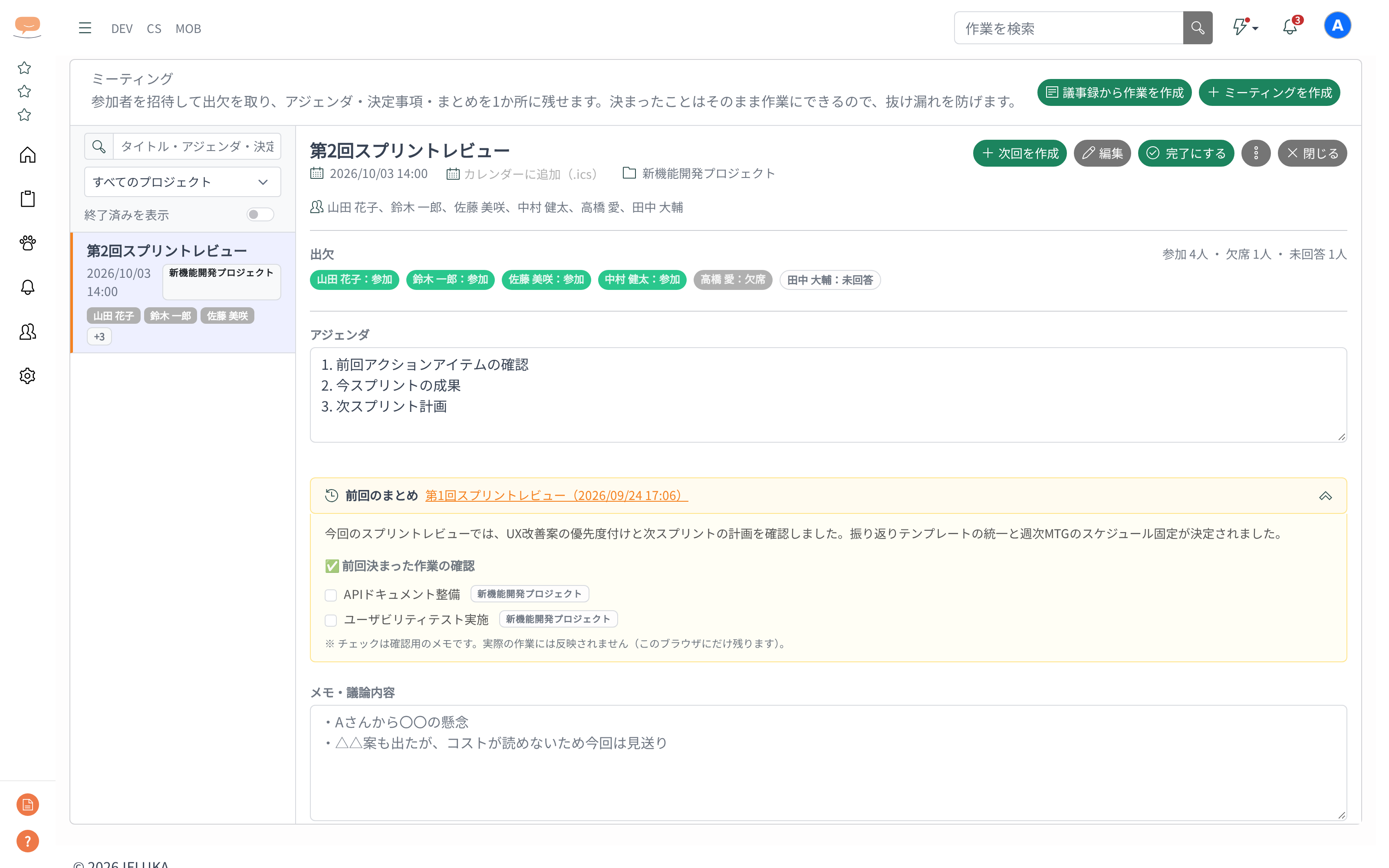The image size is (1389, 868).
Task: Switch to the DEV menu item
Action: point(122,29)
